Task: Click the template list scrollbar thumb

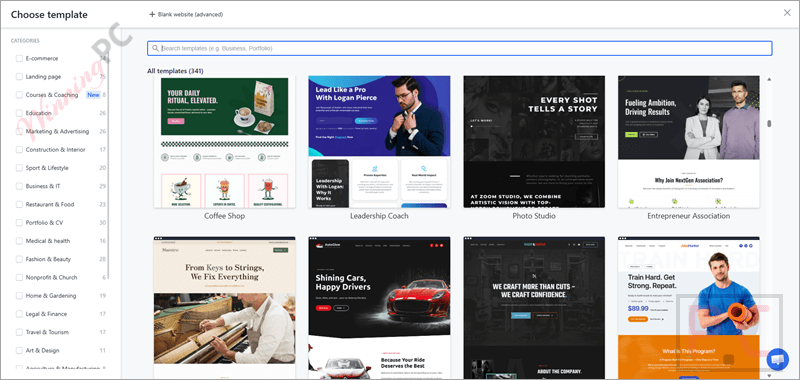Action: pyautogui.click(x=769, y=123)
